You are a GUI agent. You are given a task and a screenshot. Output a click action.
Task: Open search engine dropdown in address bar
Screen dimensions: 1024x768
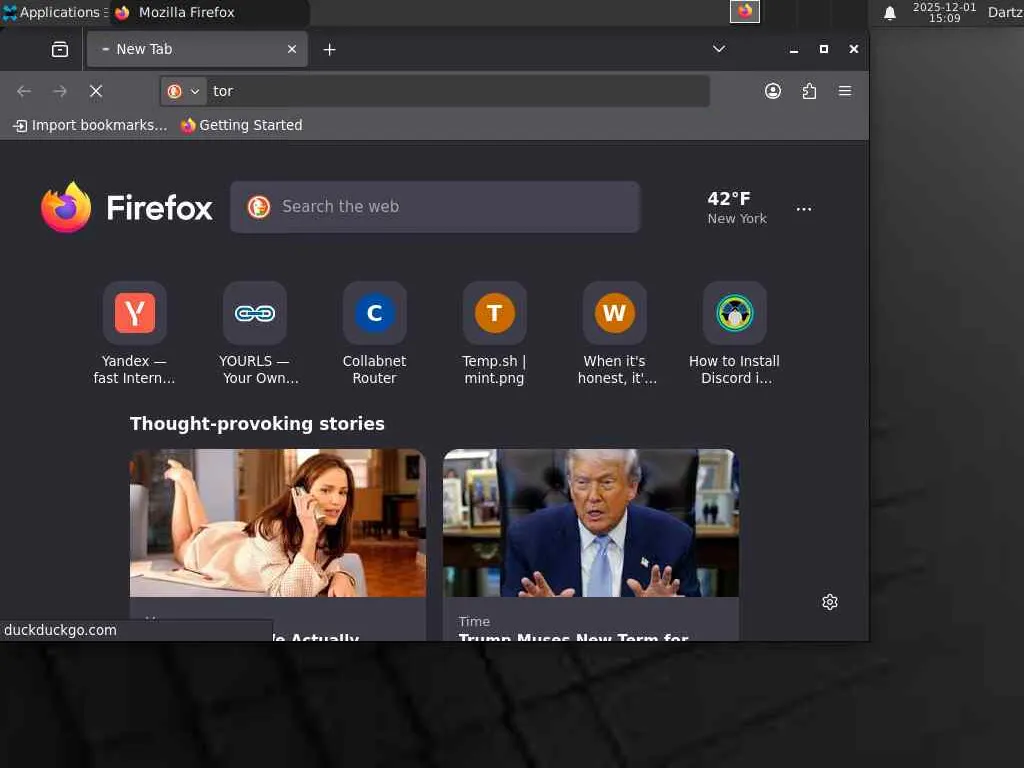(183, 91)
